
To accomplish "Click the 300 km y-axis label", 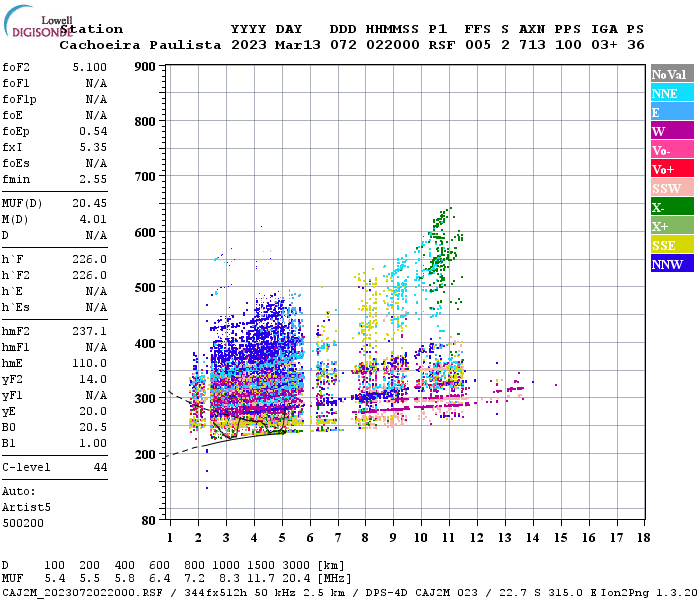I will (x=145, y=398).
